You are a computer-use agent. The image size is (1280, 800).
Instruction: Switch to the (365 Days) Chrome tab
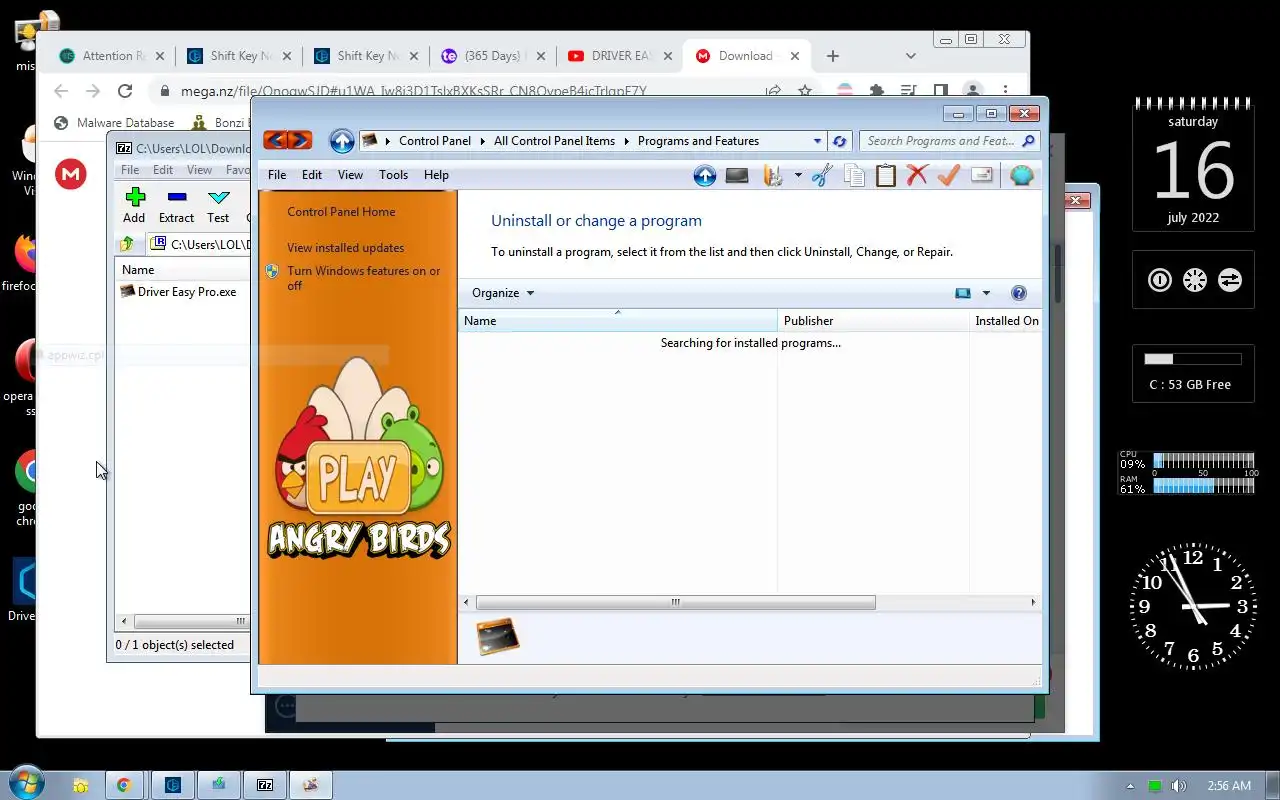492,56
